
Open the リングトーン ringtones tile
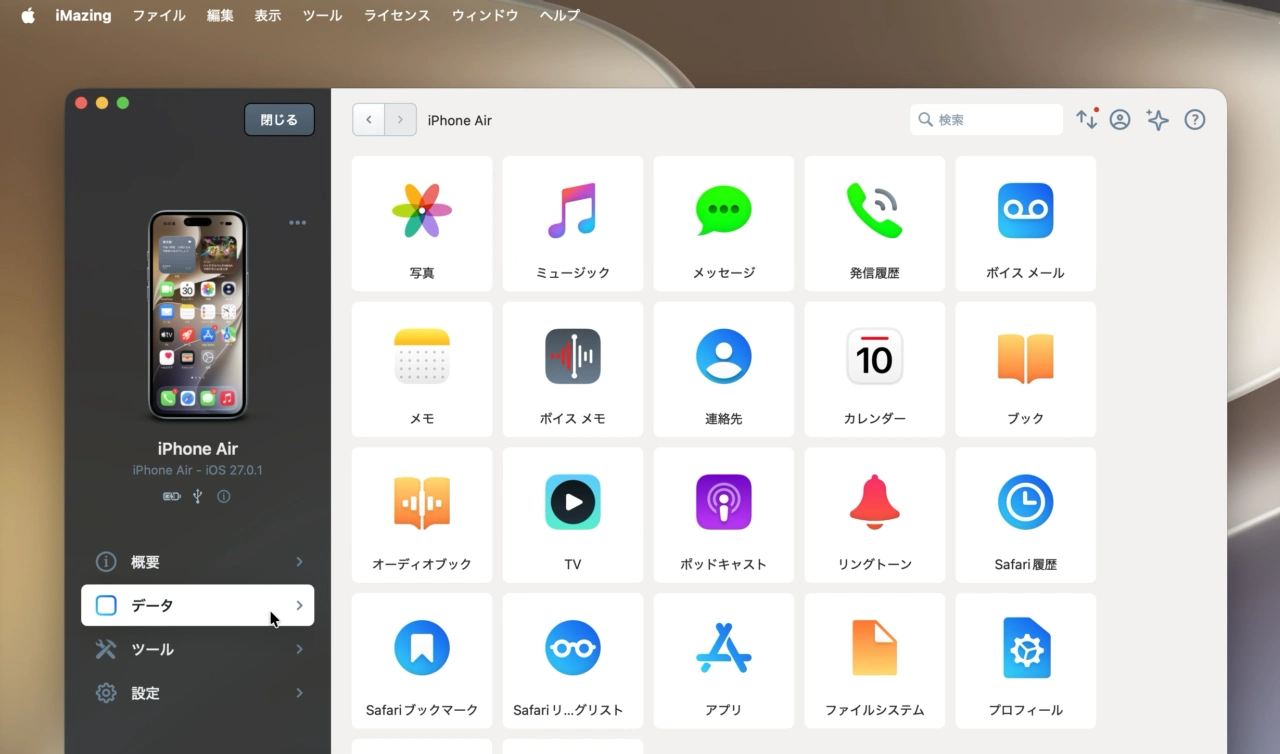(x=874, y=515)
